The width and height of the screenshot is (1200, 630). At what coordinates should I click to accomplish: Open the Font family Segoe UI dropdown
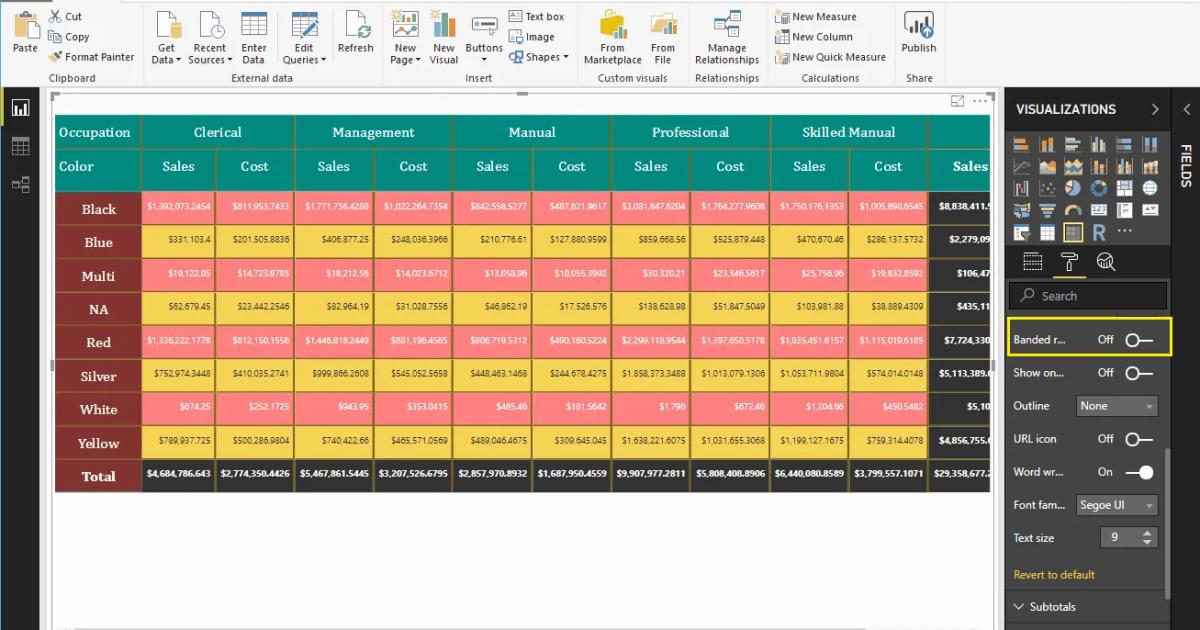tap(1116, 505)
